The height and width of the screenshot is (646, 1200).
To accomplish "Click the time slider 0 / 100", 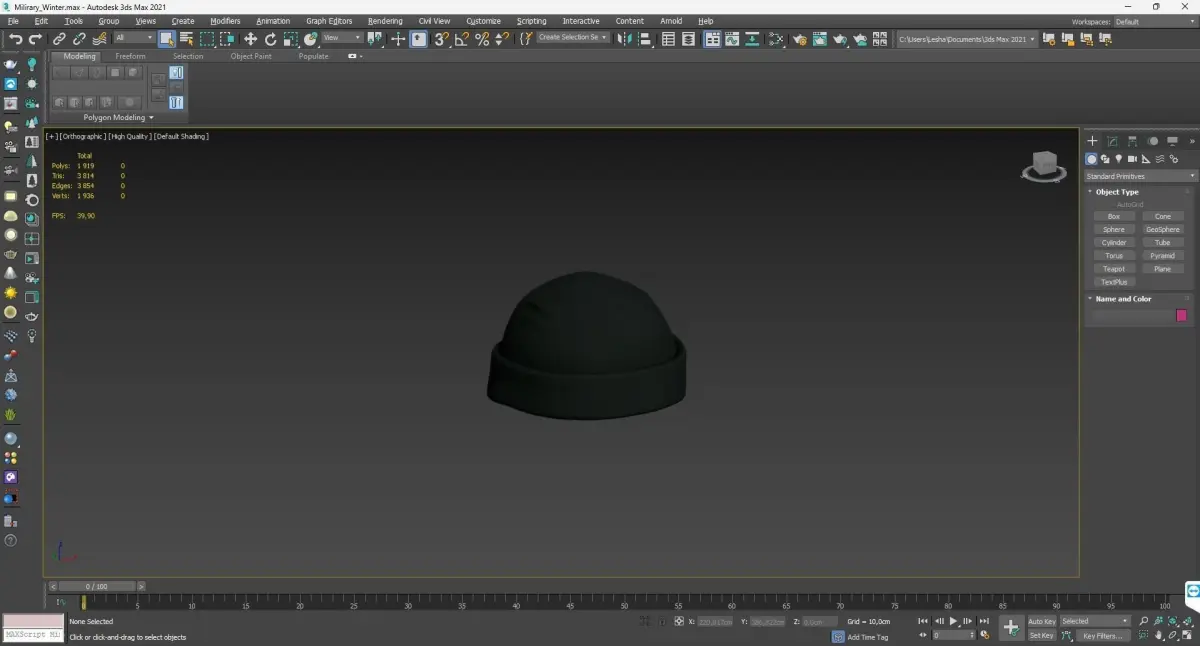I will 96,586.
